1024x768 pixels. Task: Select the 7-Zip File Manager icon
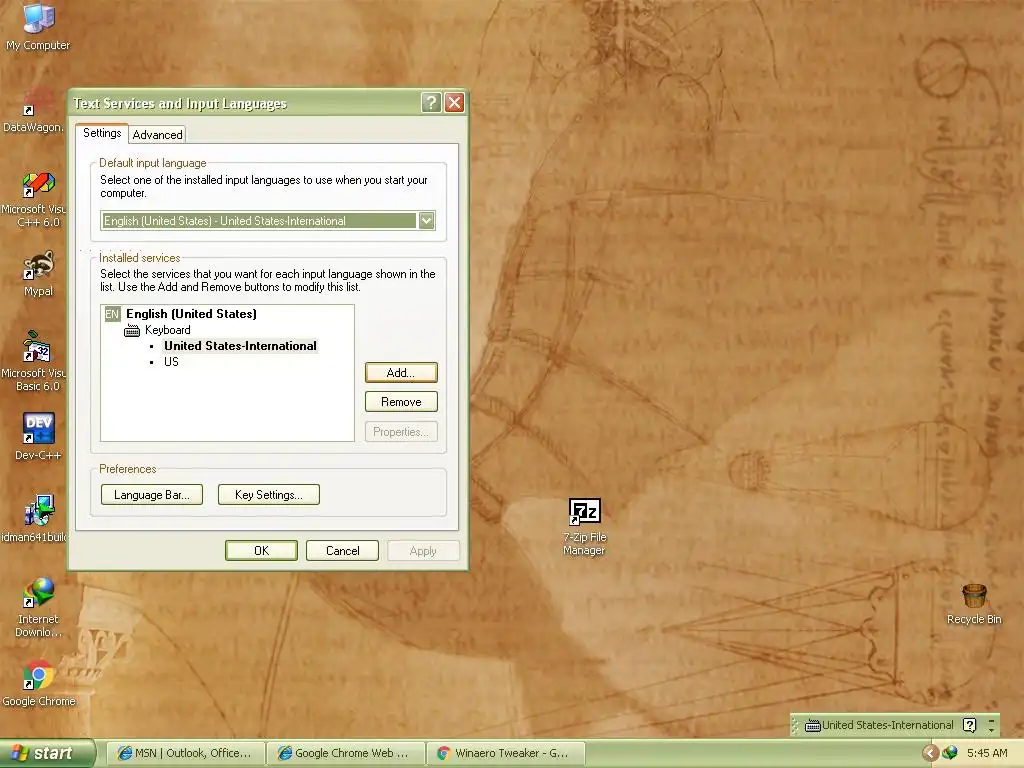point(584,526)
